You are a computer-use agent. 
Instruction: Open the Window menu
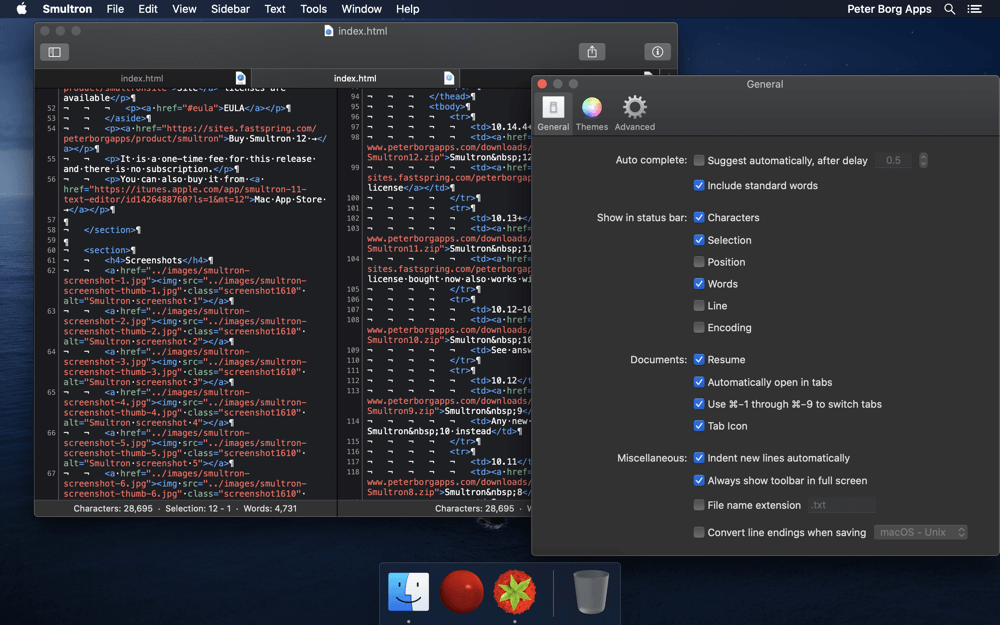coord(361,9)
